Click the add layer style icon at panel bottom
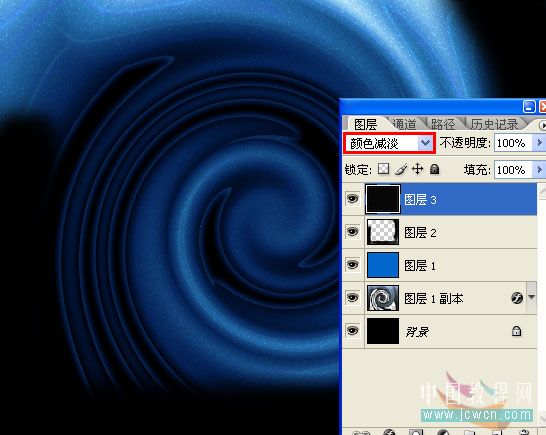 [389, 432]
